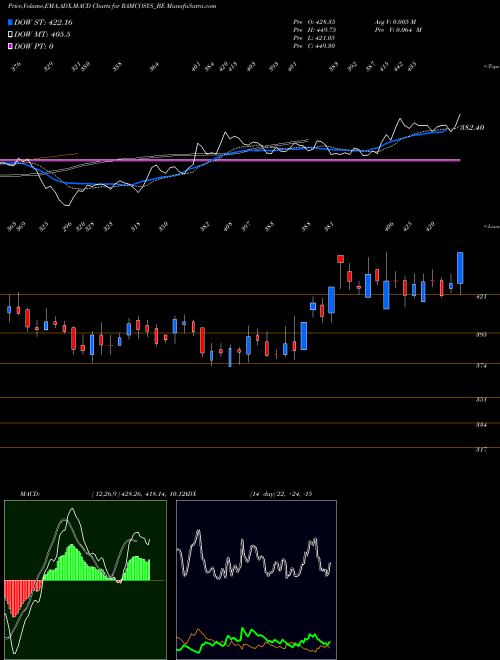
Task: Click the ADX indicator chart panel
Action: [256, 580]
